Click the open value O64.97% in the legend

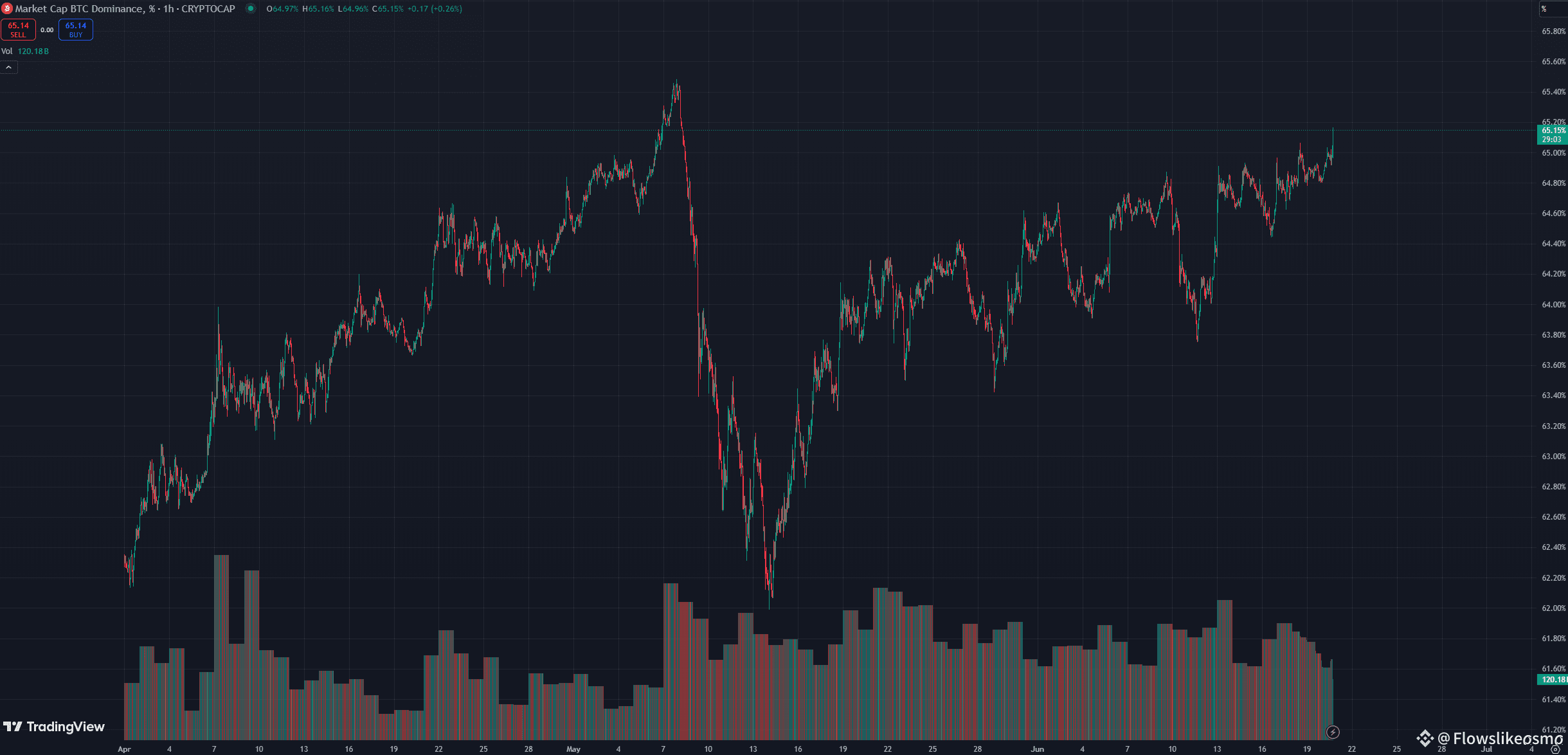[282, 9]
